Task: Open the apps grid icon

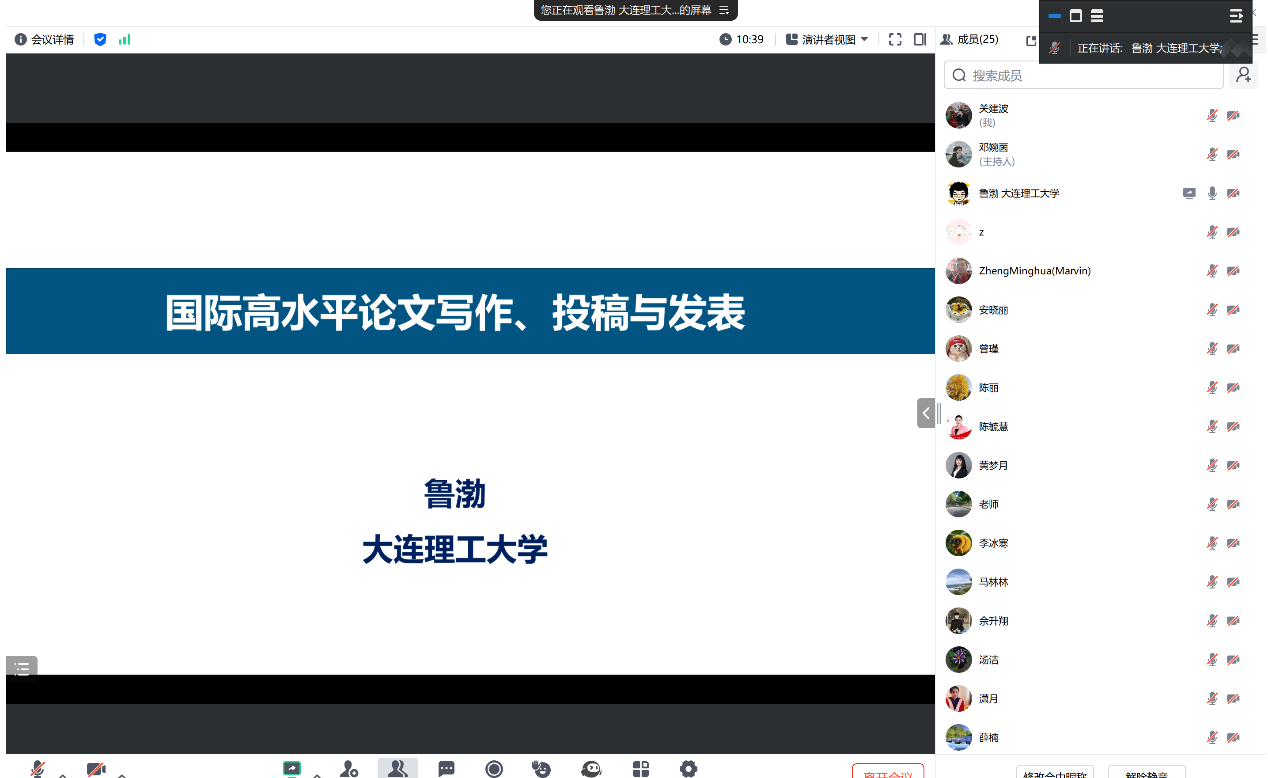Action: pos(641,768)
